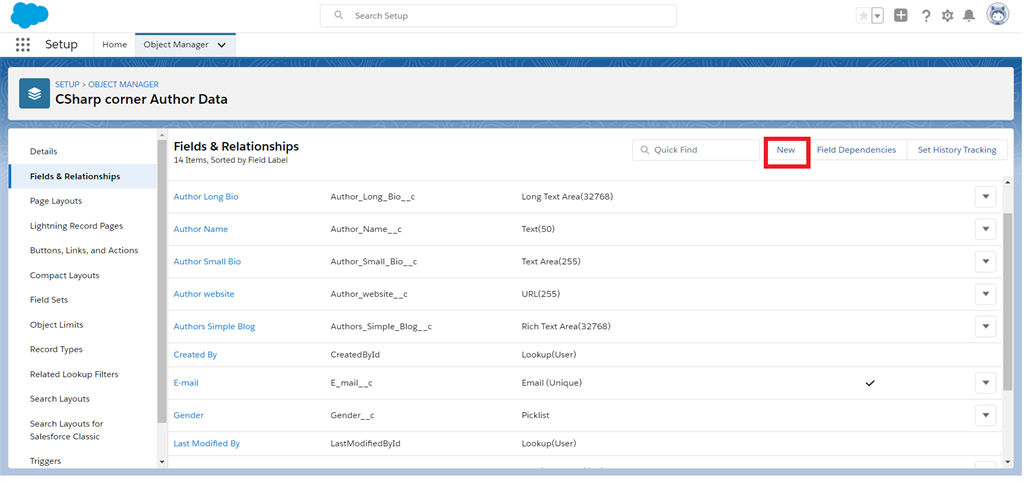Open the Setup gear icon
The height and width of the screenshot is (483, 1024).
tap(948, 16)
